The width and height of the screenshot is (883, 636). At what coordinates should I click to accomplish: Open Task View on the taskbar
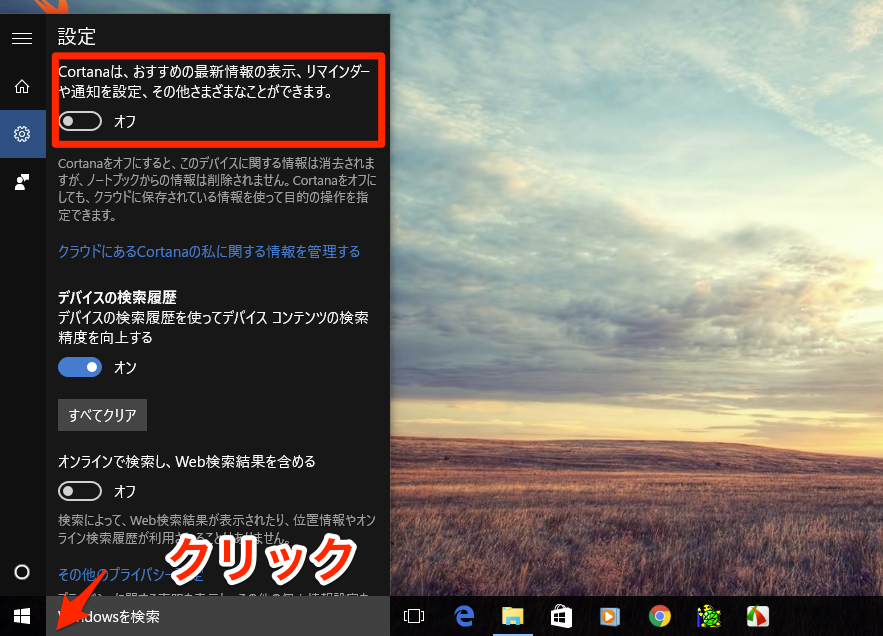[x=414, y=616]
